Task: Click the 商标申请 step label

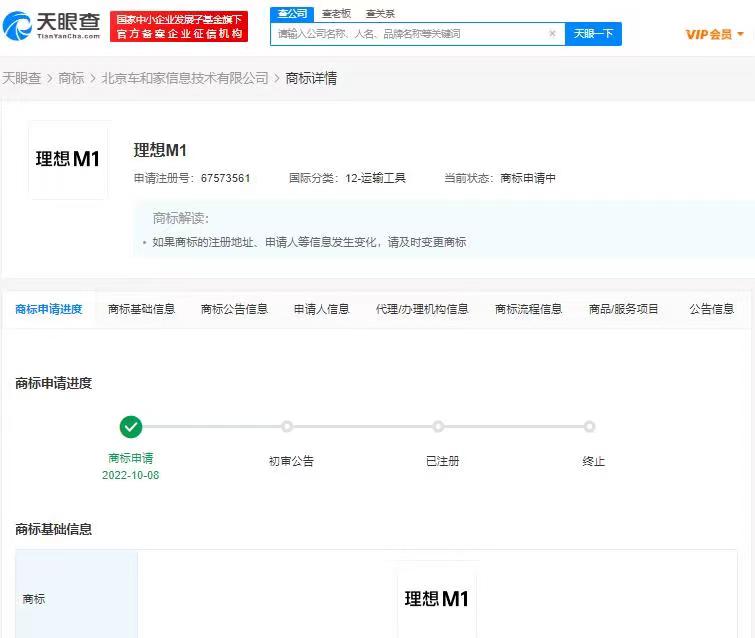Action: 130,458
